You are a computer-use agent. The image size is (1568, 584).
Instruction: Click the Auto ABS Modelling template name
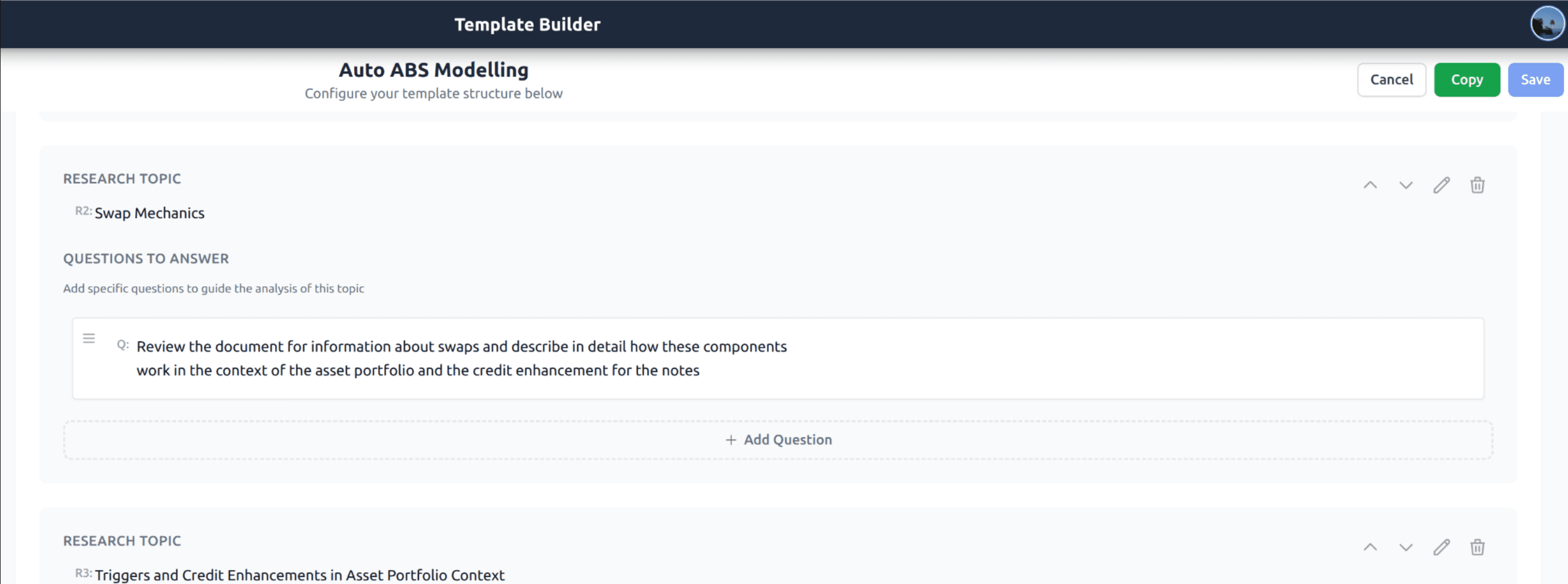[x=433, y=70]
